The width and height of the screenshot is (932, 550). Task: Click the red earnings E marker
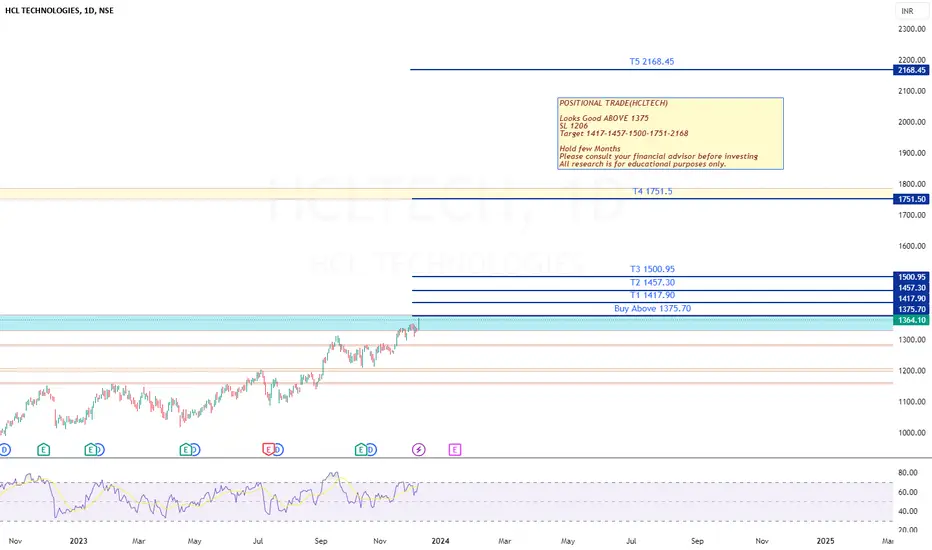click(x=268, y=450)
